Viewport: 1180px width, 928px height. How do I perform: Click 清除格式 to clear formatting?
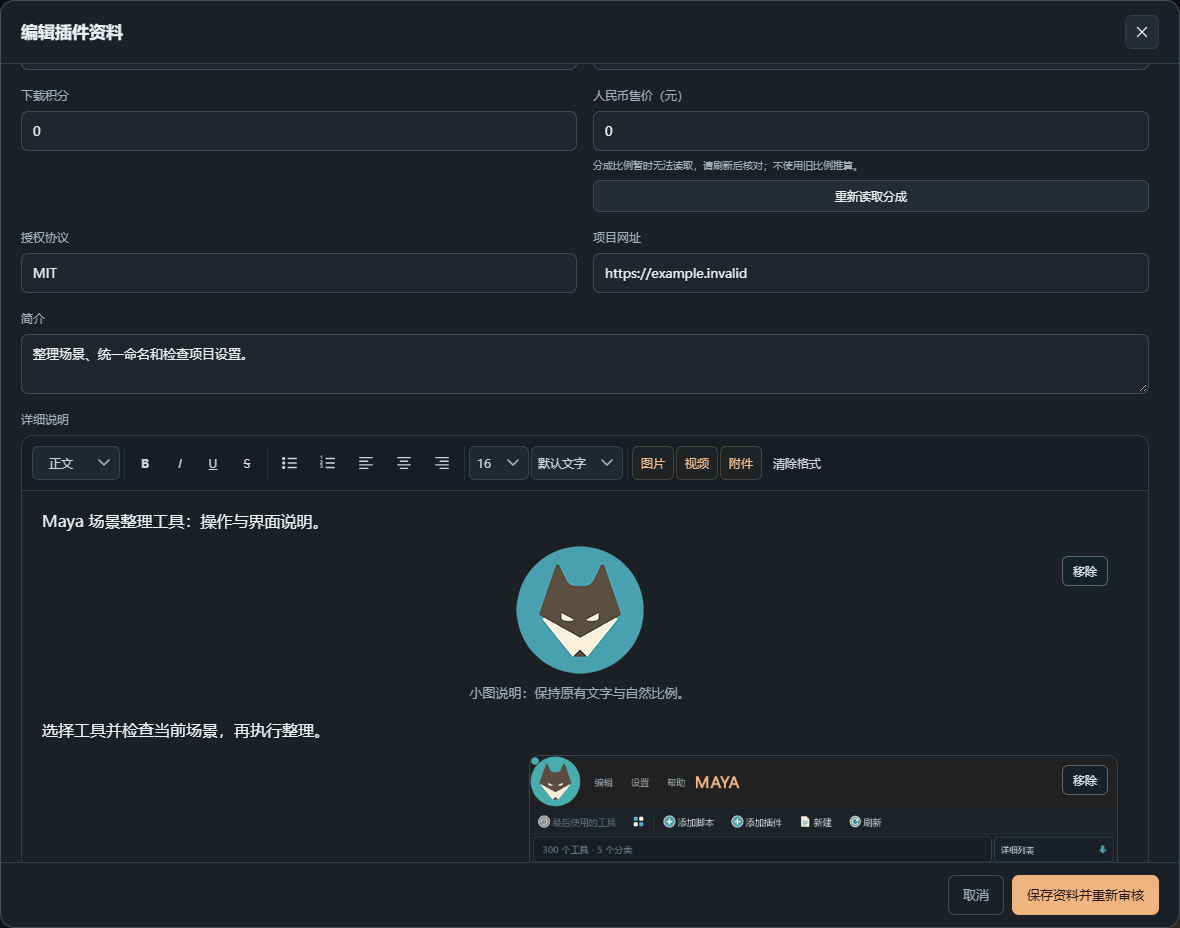797,464
